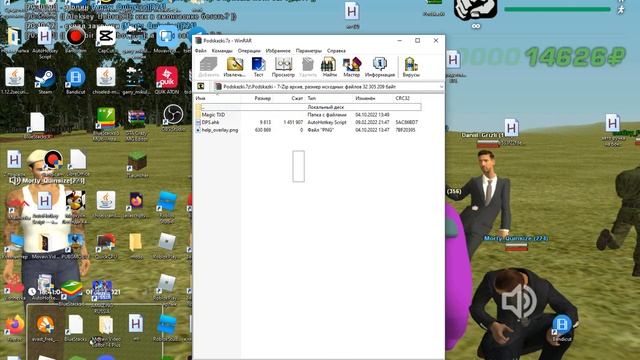
Task: Click the Информация toolbar icon
Action: point(380,67)
